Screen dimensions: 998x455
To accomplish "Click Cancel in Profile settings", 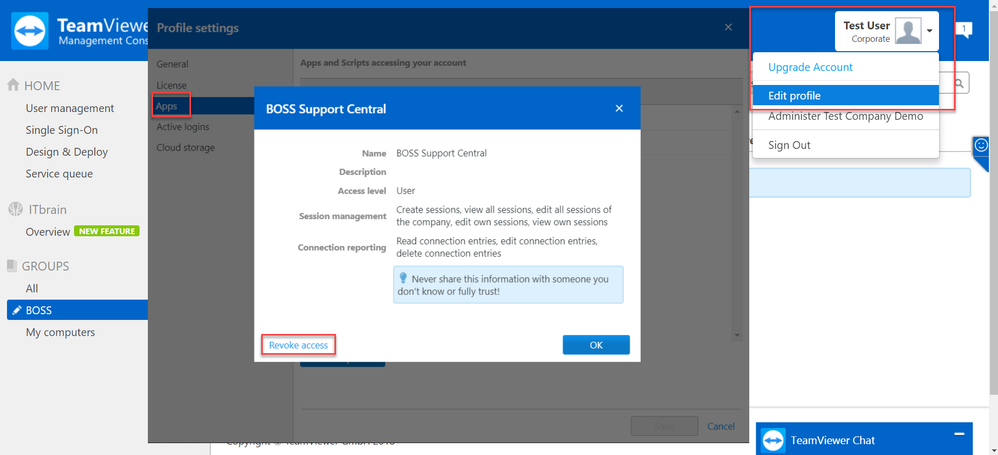I will pyautogui.click(x=721, y=426).
